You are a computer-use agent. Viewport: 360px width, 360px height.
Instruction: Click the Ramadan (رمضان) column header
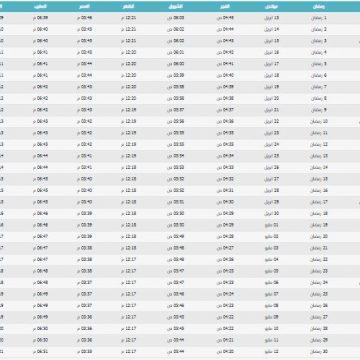[x=319, y=6]
